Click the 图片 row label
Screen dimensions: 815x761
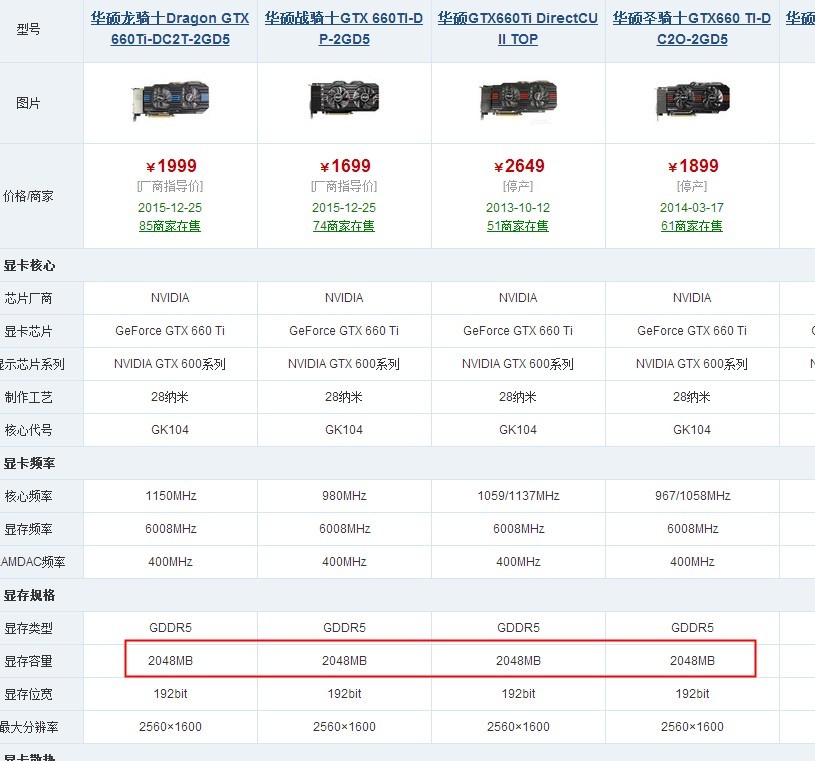click(x=28, y=103)
